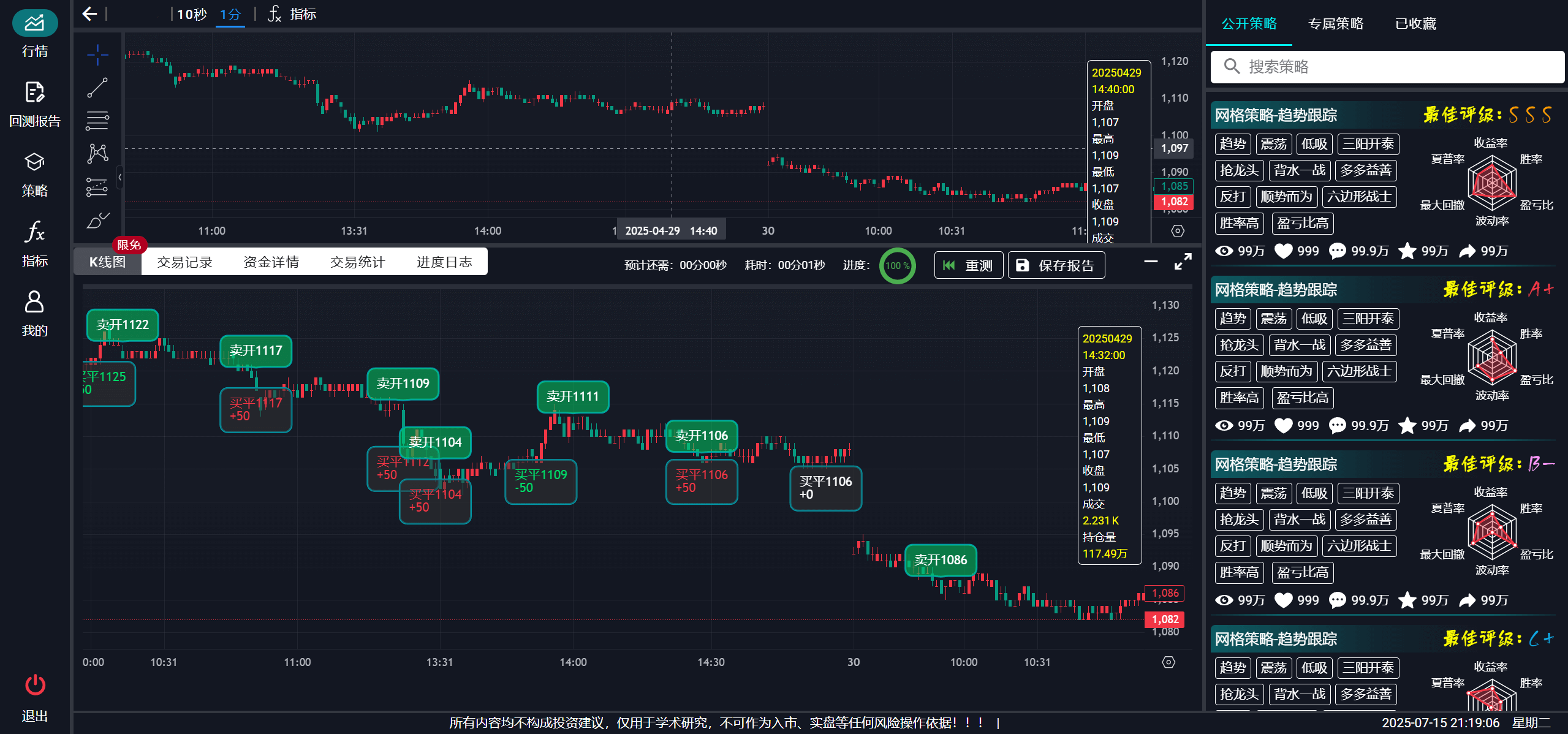This screenshot has height=734, width=1568.
Task: Like the SSS rated strategy heart icon
Action: pos(1283,251)
